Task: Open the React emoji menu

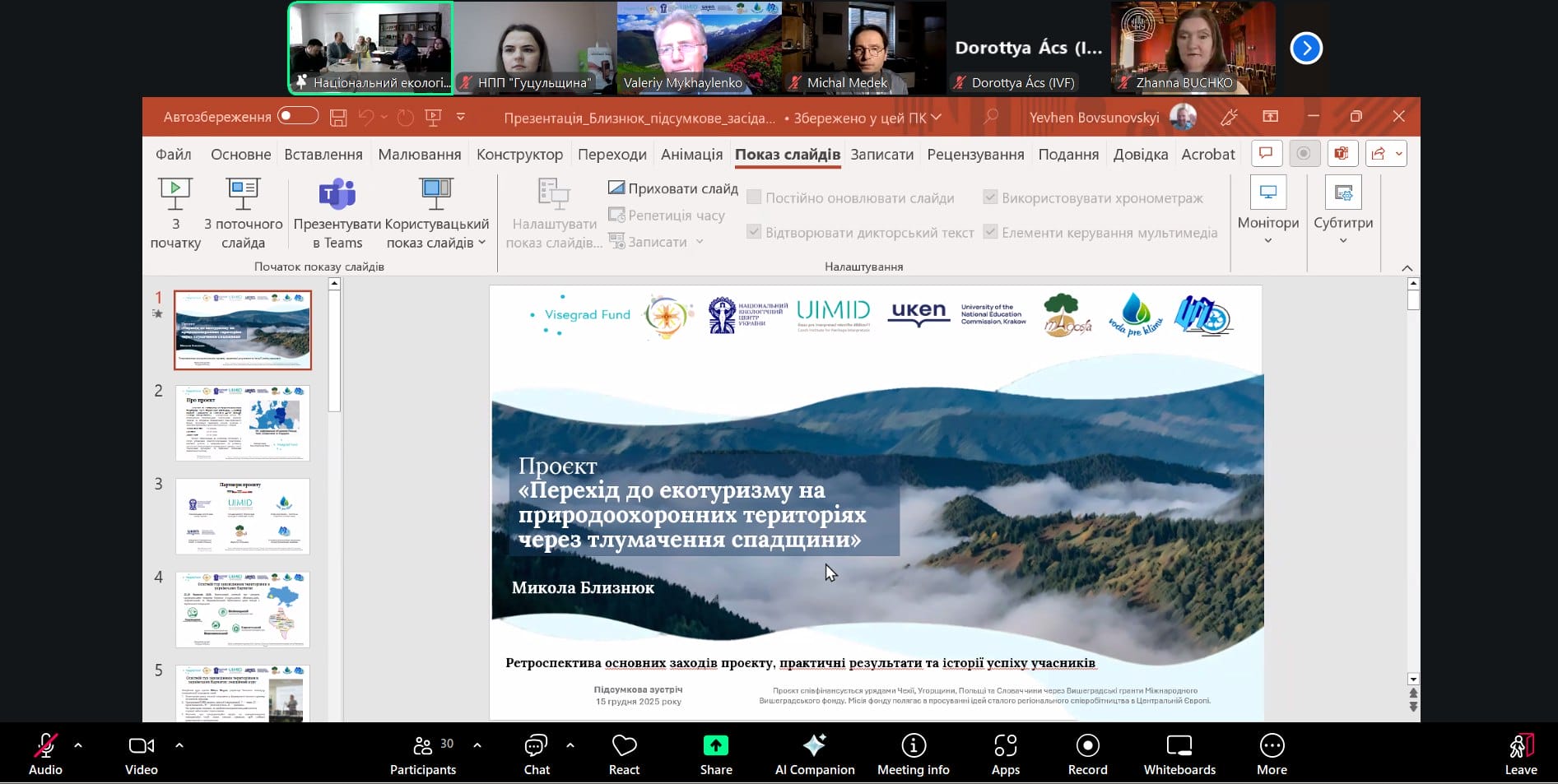Action: coord(624,754)
